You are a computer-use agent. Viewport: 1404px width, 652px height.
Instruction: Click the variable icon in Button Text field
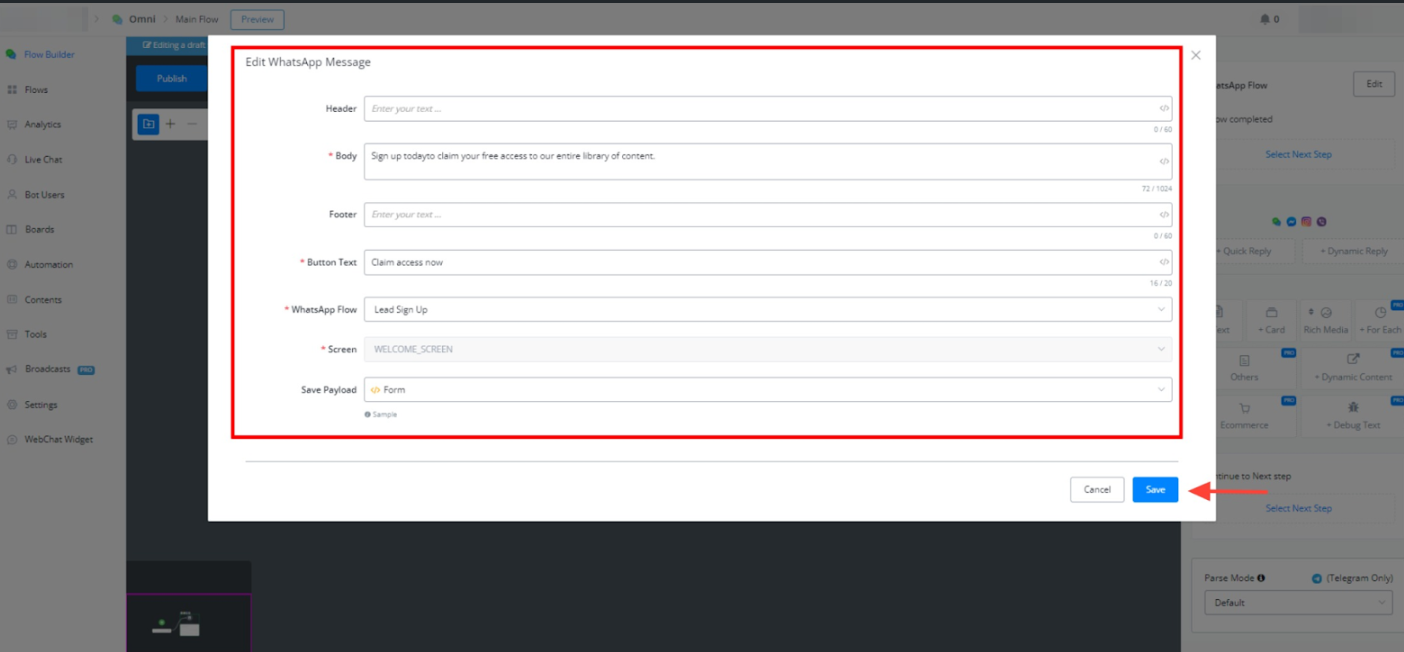1164,262
